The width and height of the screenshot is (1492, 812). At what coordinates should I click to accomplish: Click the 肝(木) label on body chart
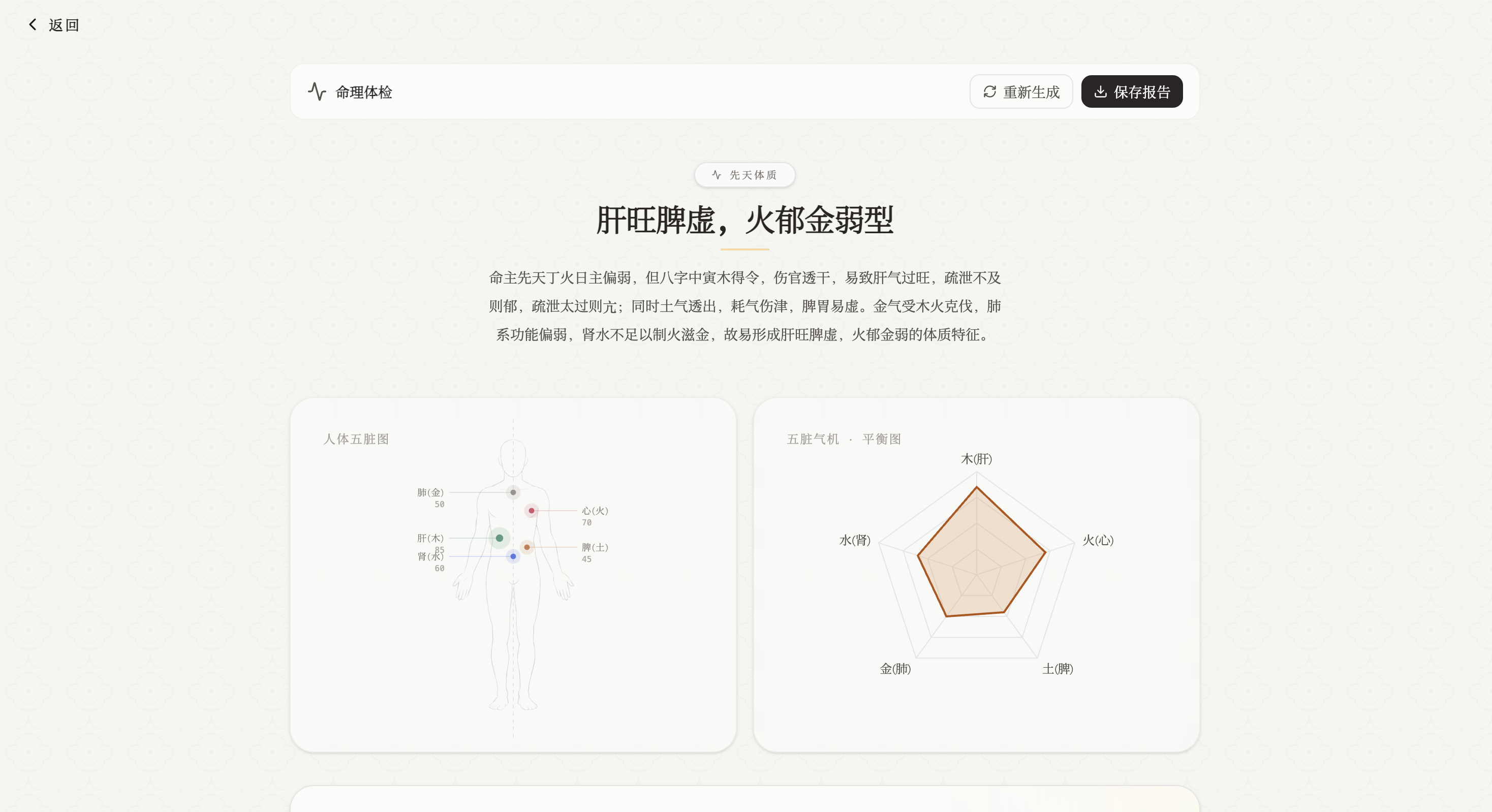[x=430, y=538]
